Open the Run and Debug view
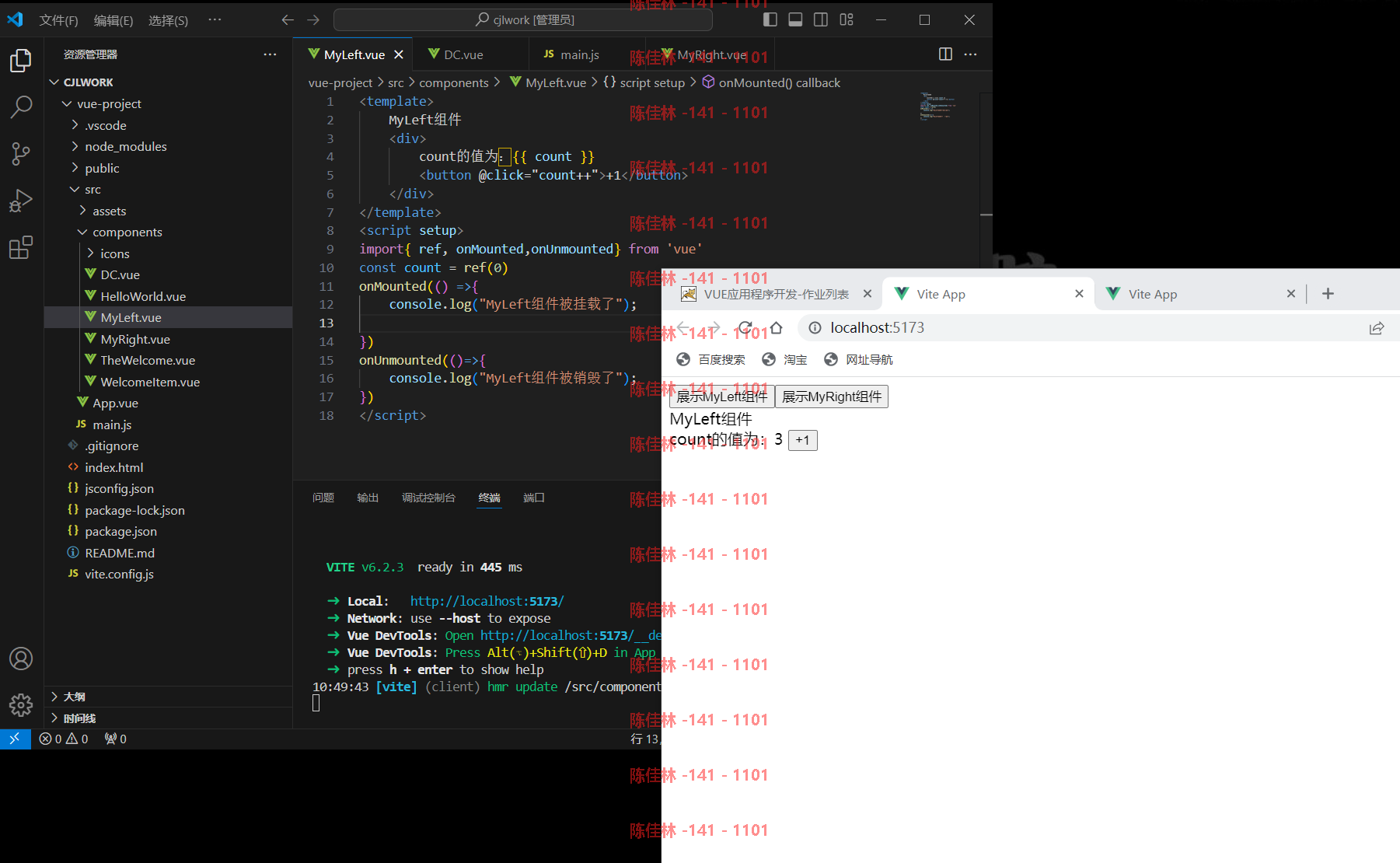Screen dimensions: 1400x863 (x=21, y=201)
